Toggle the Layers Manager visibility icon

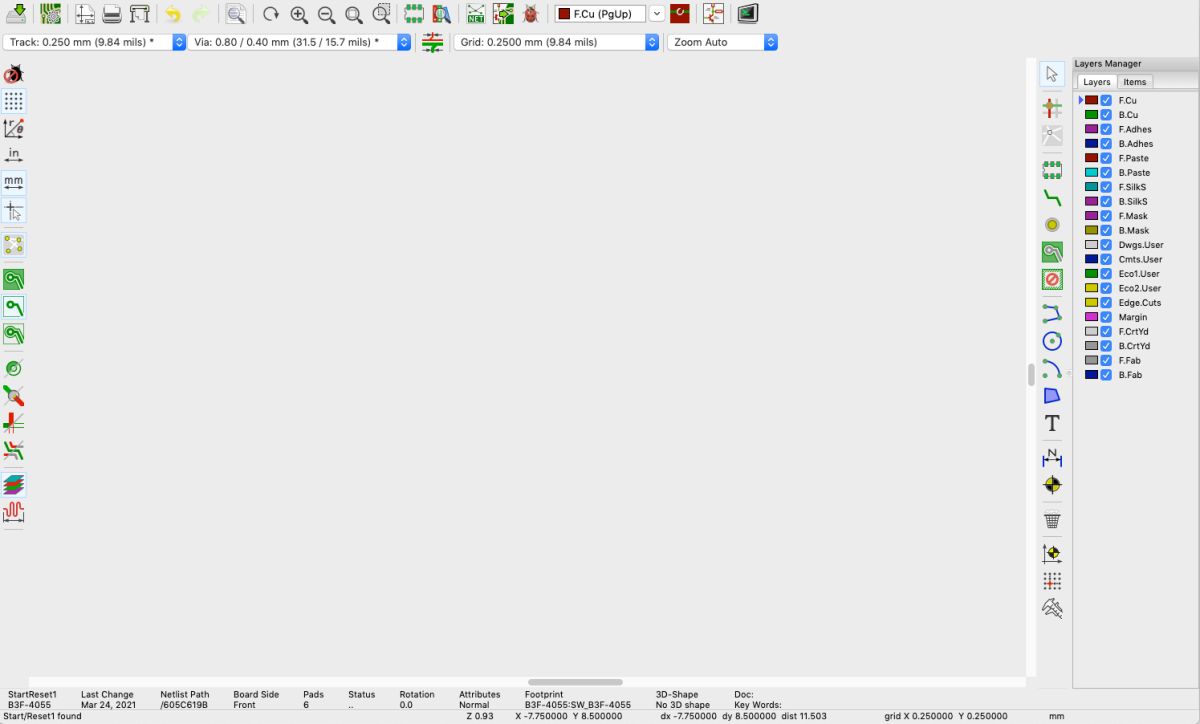click(x=14, y=485)
